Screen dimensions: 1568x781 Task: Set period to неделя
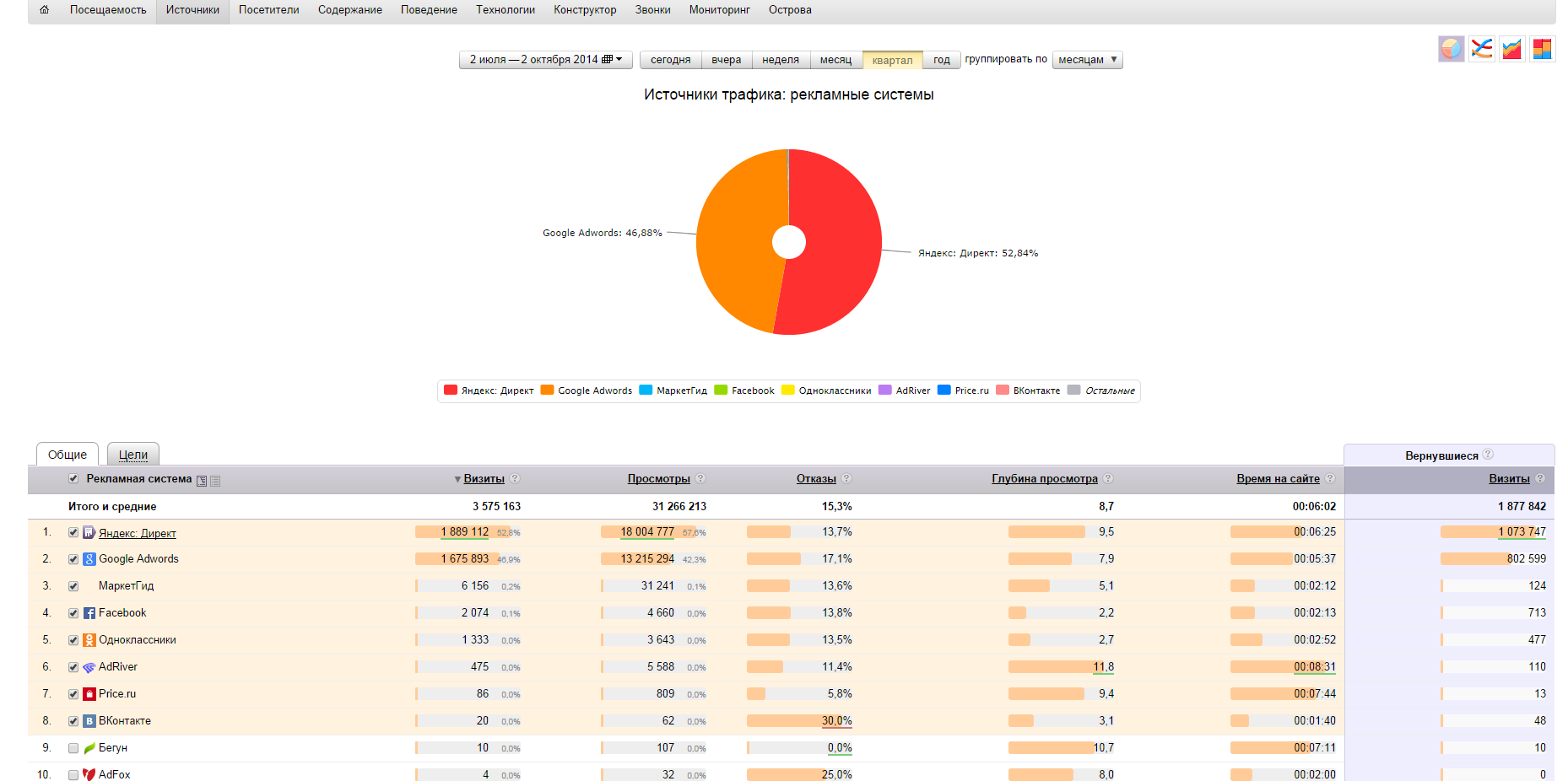pyautogui.click(x=781, y=60)
